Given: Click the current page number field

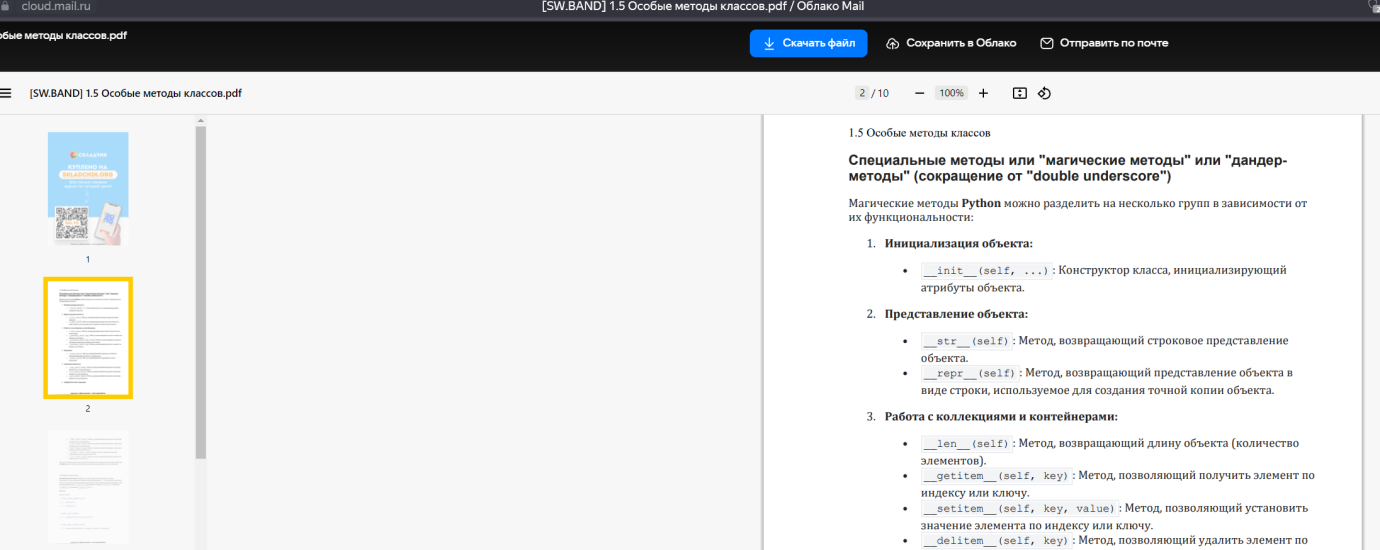Looking at the screenshot, I should coord(862,93).
